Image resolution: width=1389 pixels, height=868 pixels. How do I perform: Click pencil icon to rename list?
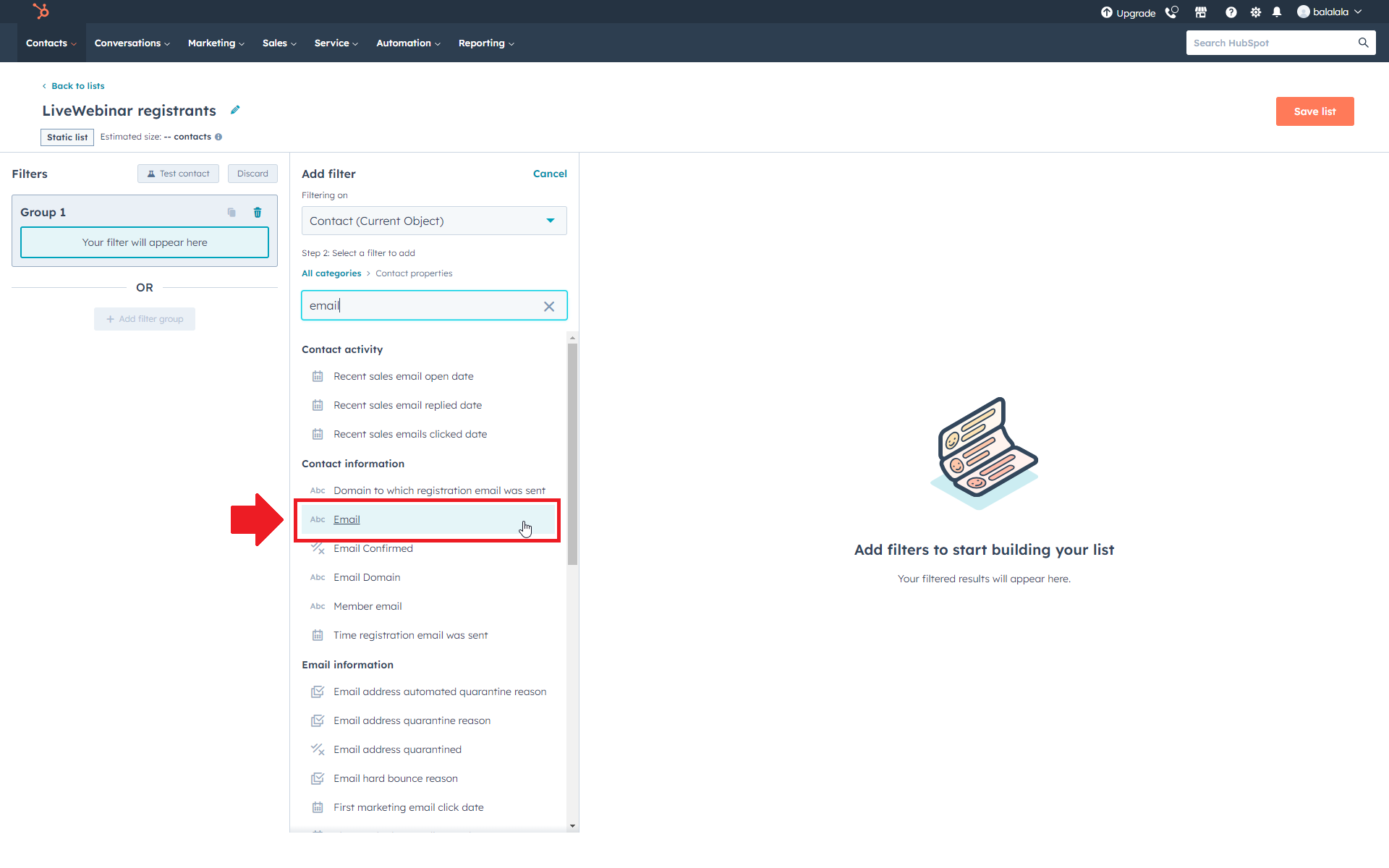pyautogui.click(x=235, y=110)
